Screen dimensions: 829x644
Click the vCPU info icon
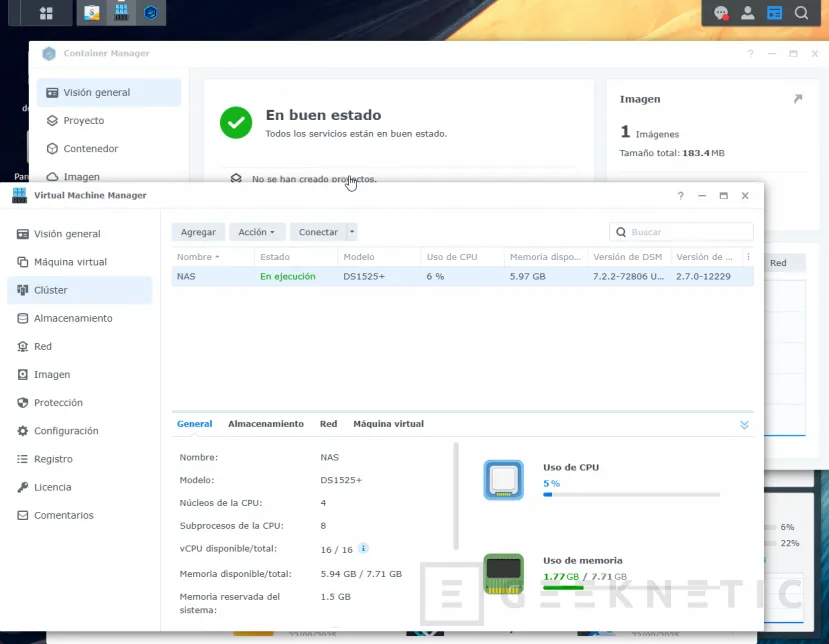tap(363, 548)
